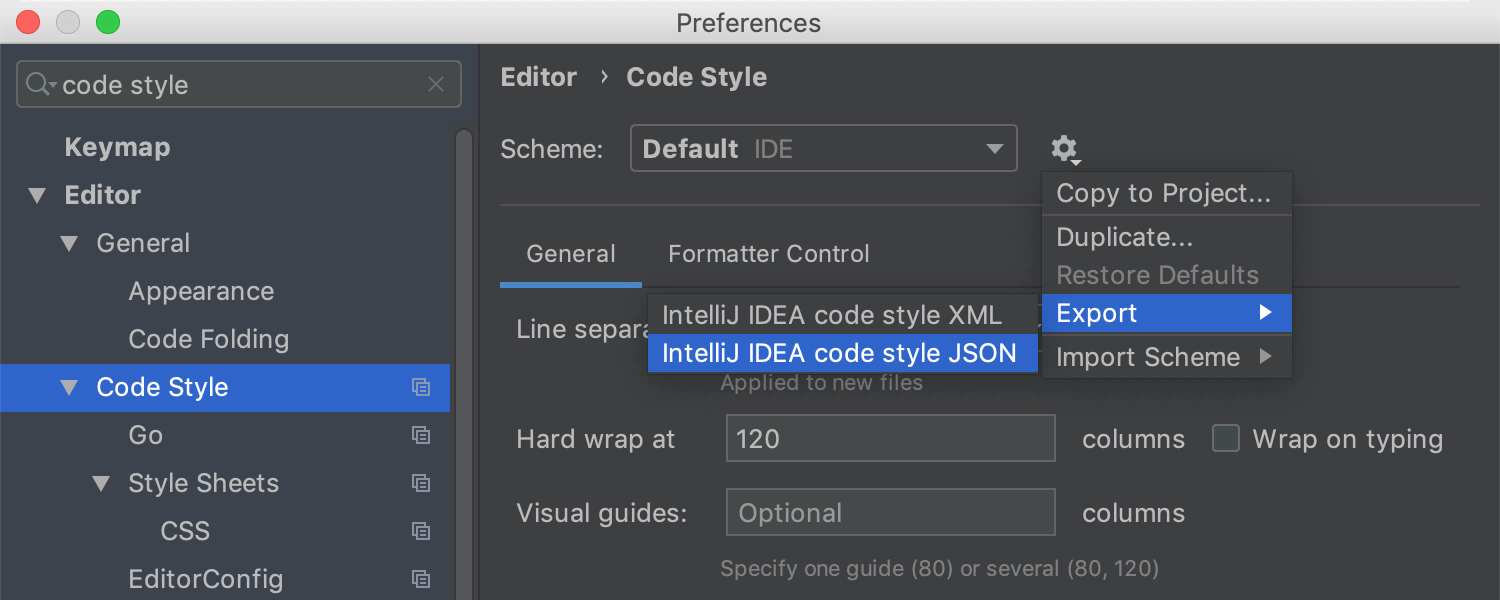This screenshot has width=1500, height=600.
Task: Click project-level icon beside CSS
Action: pyautogui.click(x=421, y=532)
